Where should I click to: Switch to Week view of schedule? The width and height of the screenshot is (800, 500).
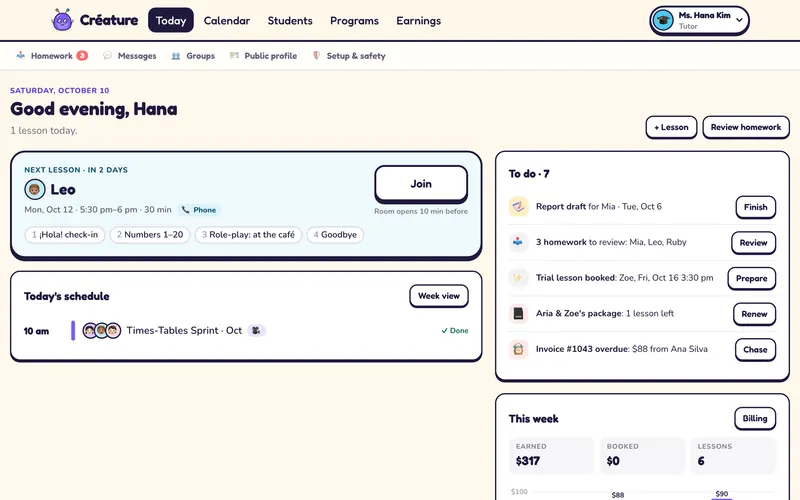[x=439, y=296]
